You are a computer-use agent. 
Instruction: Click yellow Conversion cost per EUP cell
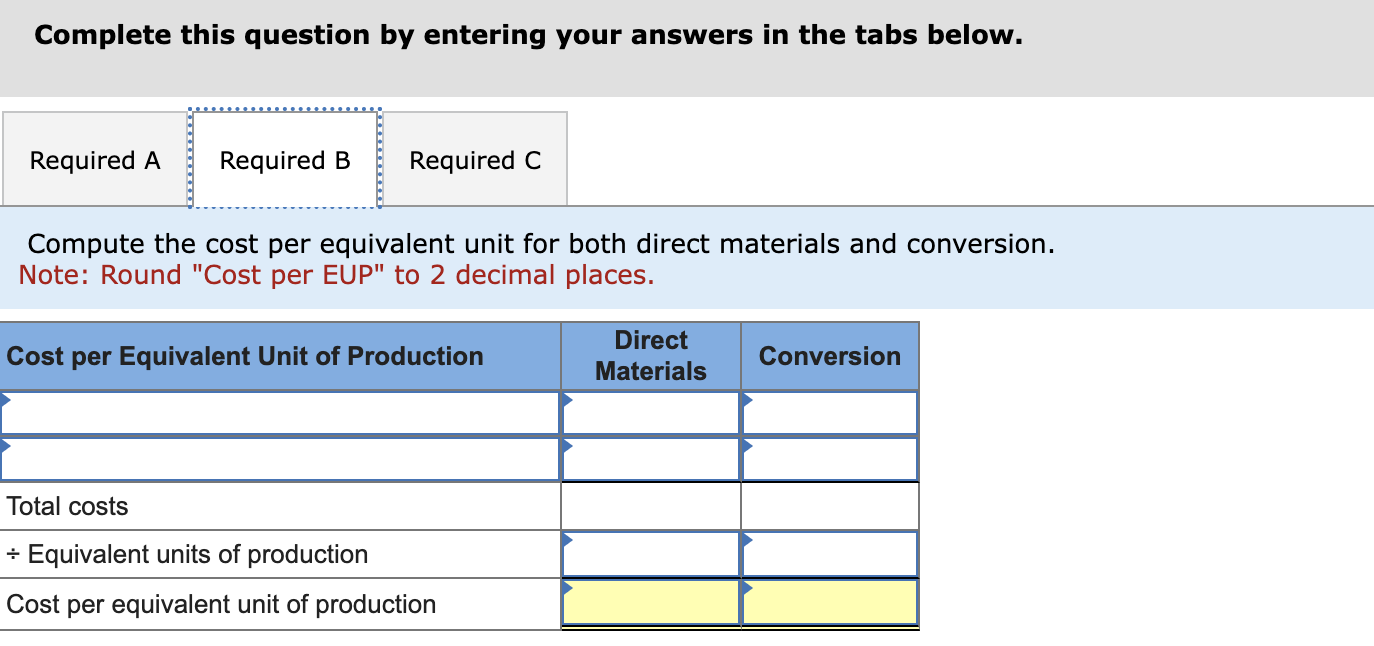[830, 603]
